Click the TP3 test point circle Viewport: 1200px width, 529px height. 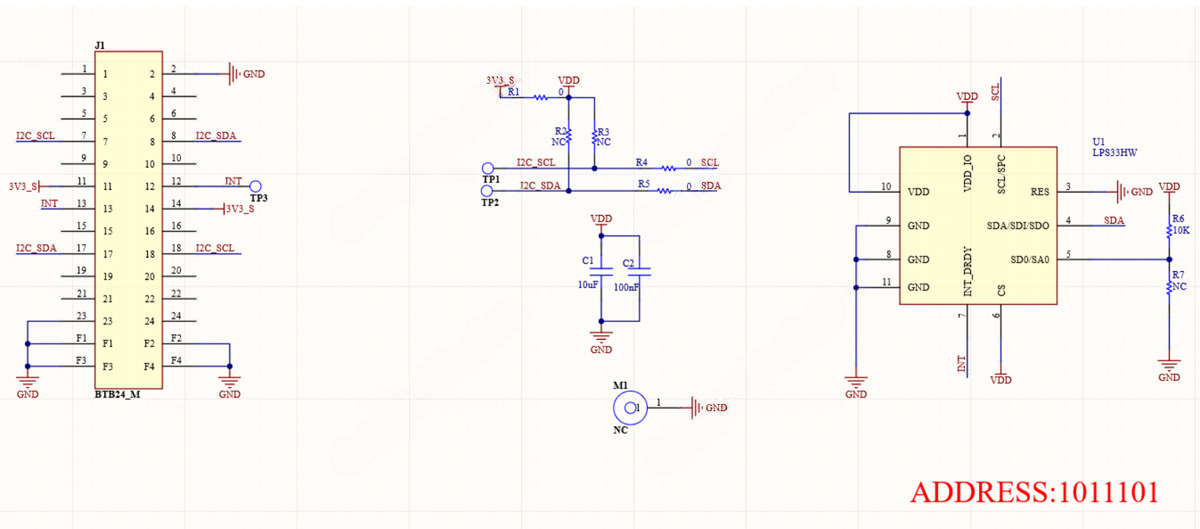point(255,186)
